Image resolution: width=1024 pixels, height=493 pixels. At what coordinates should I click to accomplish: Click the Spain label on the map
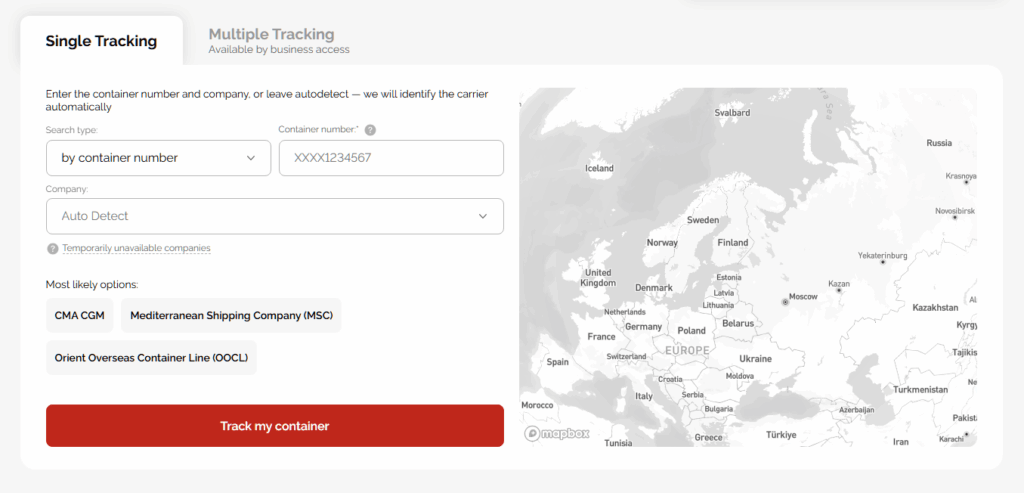pyautogui.click(x=558, y=362)
